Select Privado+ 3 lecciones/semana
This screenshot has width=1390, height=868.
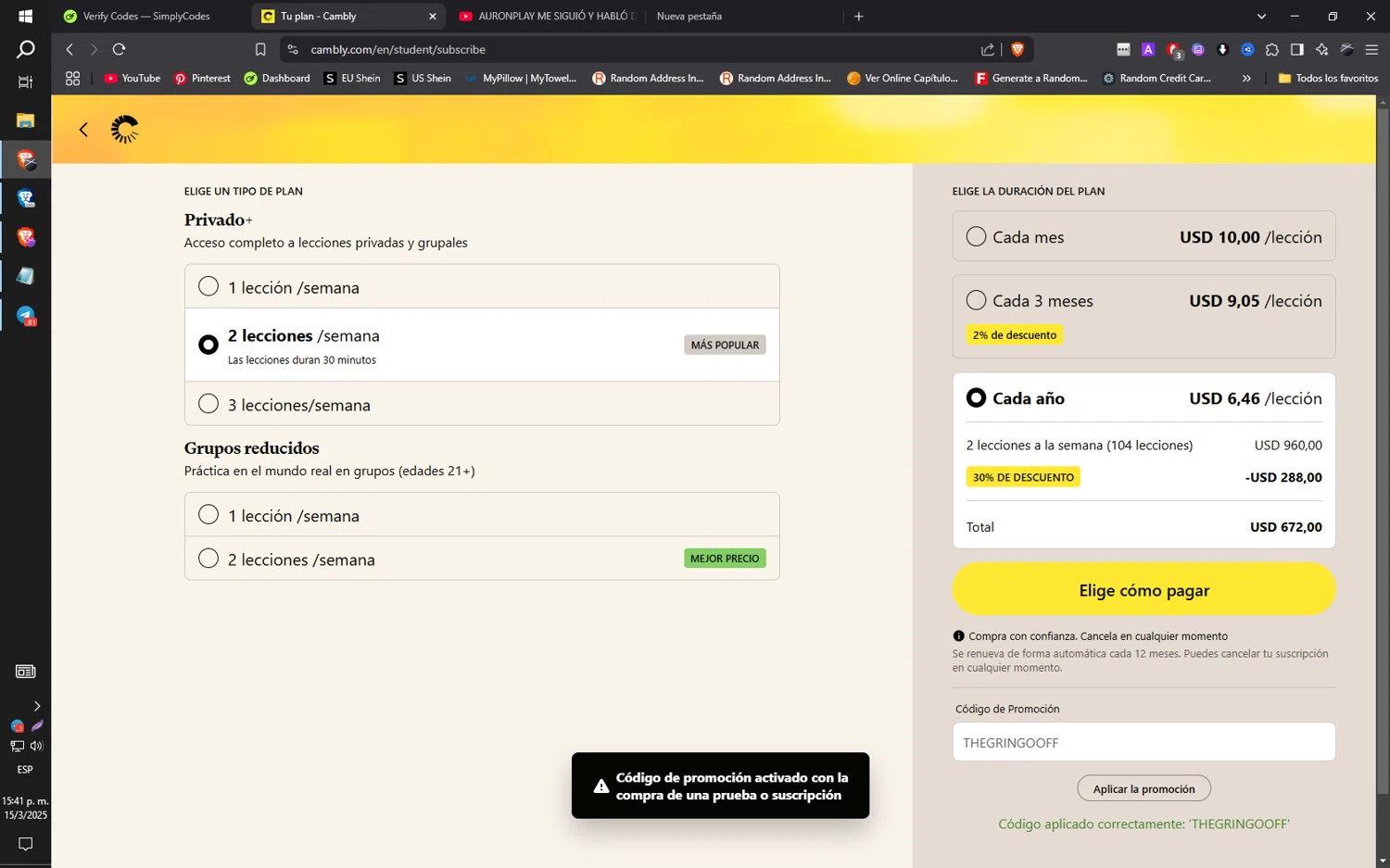coord(482,404)
